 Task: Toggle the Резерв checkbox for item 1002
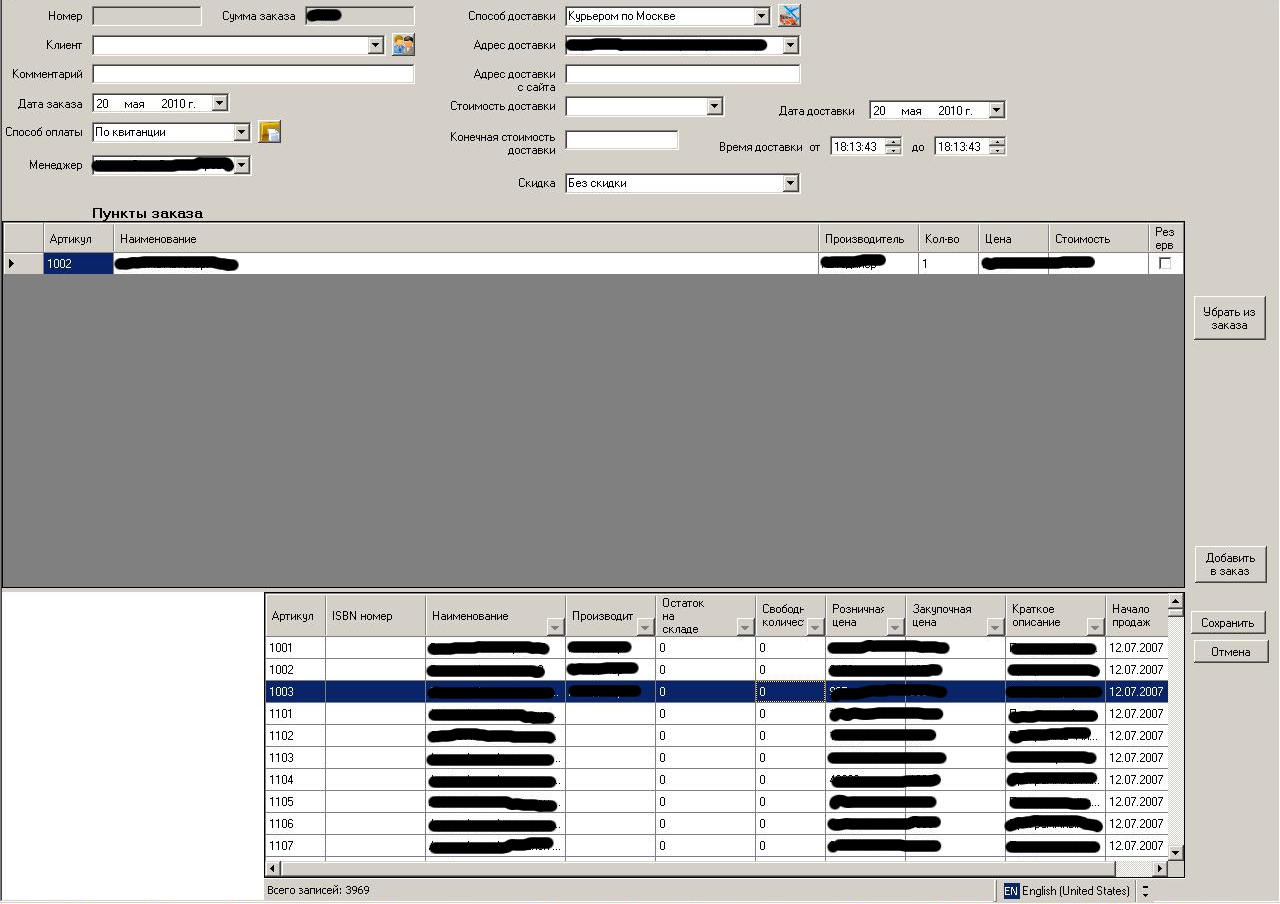(x=1164, y=264)
